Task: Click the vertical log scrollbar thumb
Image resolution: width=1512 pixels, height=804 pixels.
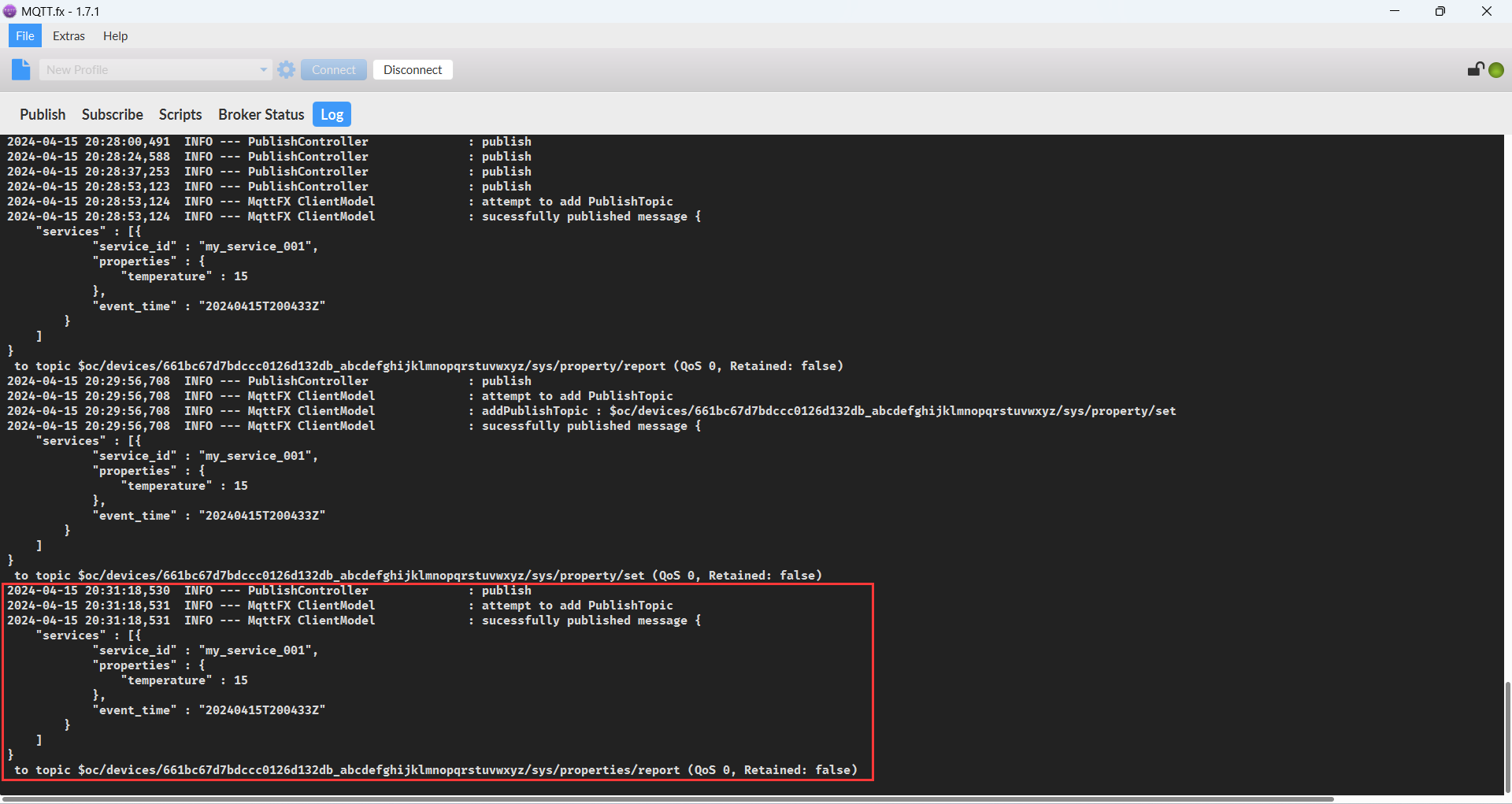Action: tap(1507, 737)
